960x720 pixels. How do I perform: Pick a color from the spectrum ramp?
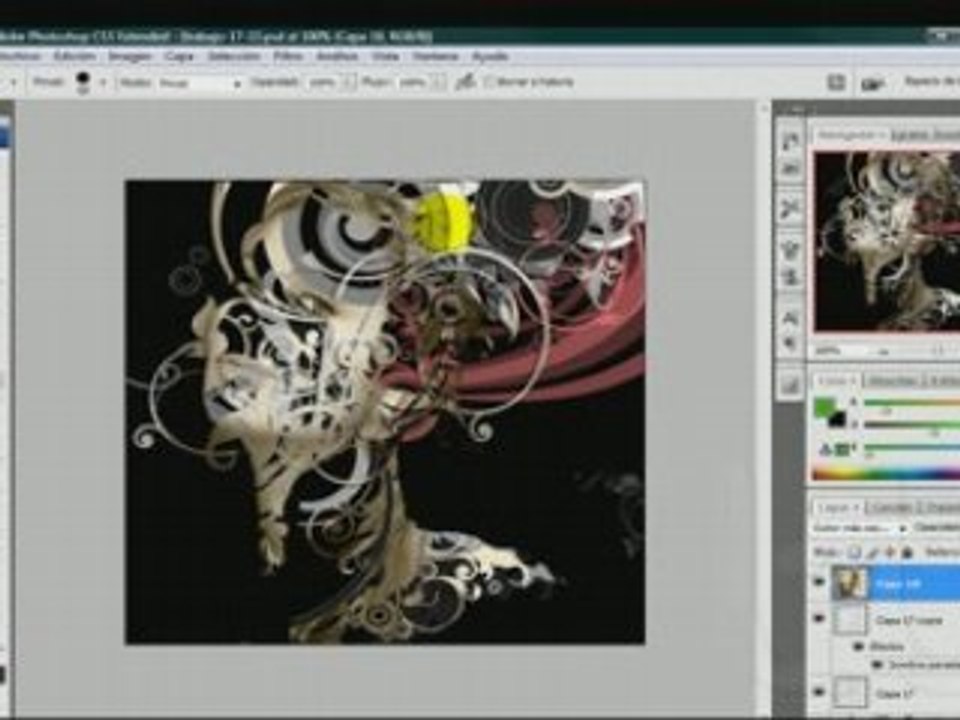[886, 473]
